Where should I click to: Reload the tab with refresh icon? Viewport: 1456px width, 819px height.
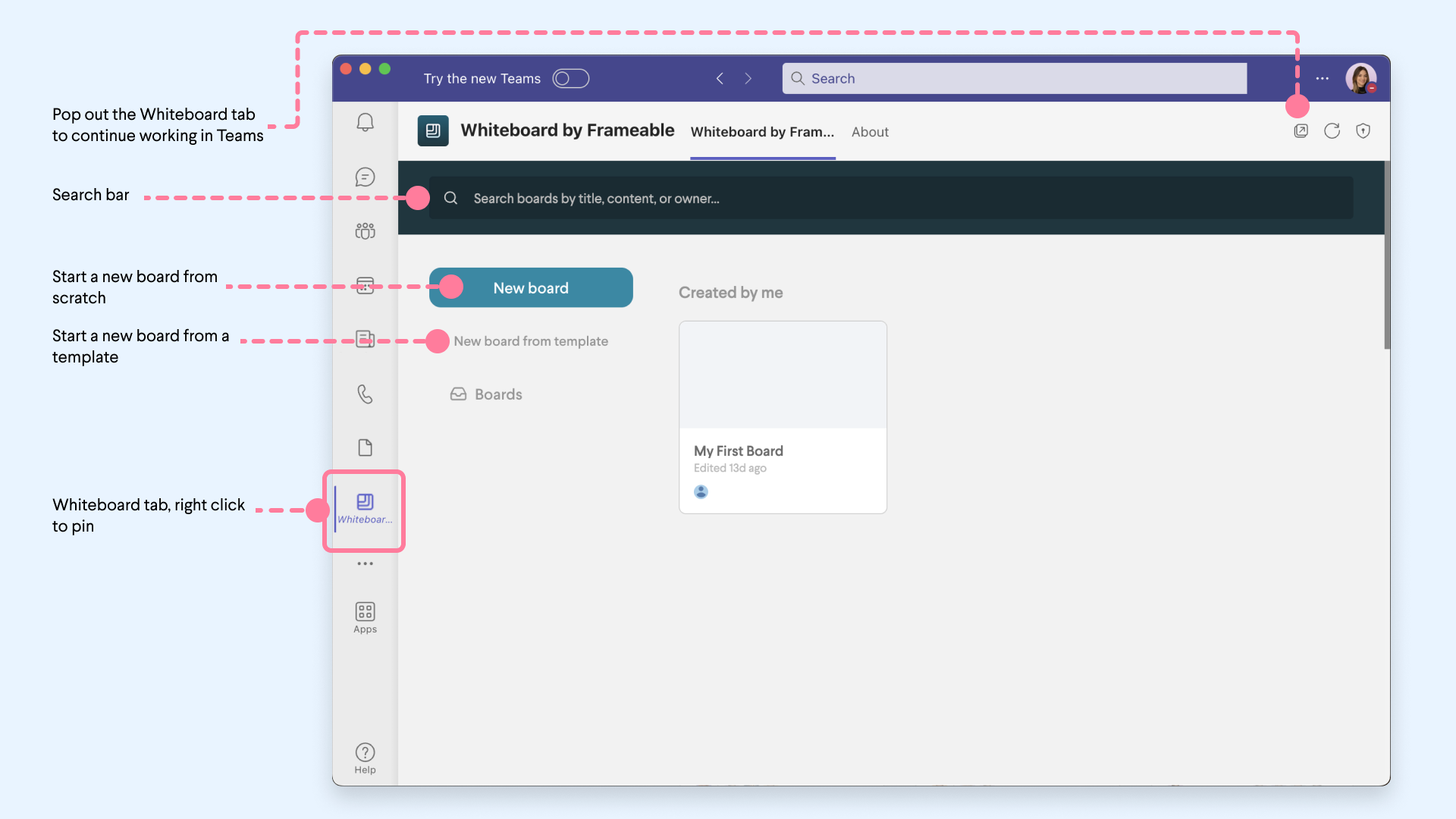pyautogui.click(x=1332, y=131)
